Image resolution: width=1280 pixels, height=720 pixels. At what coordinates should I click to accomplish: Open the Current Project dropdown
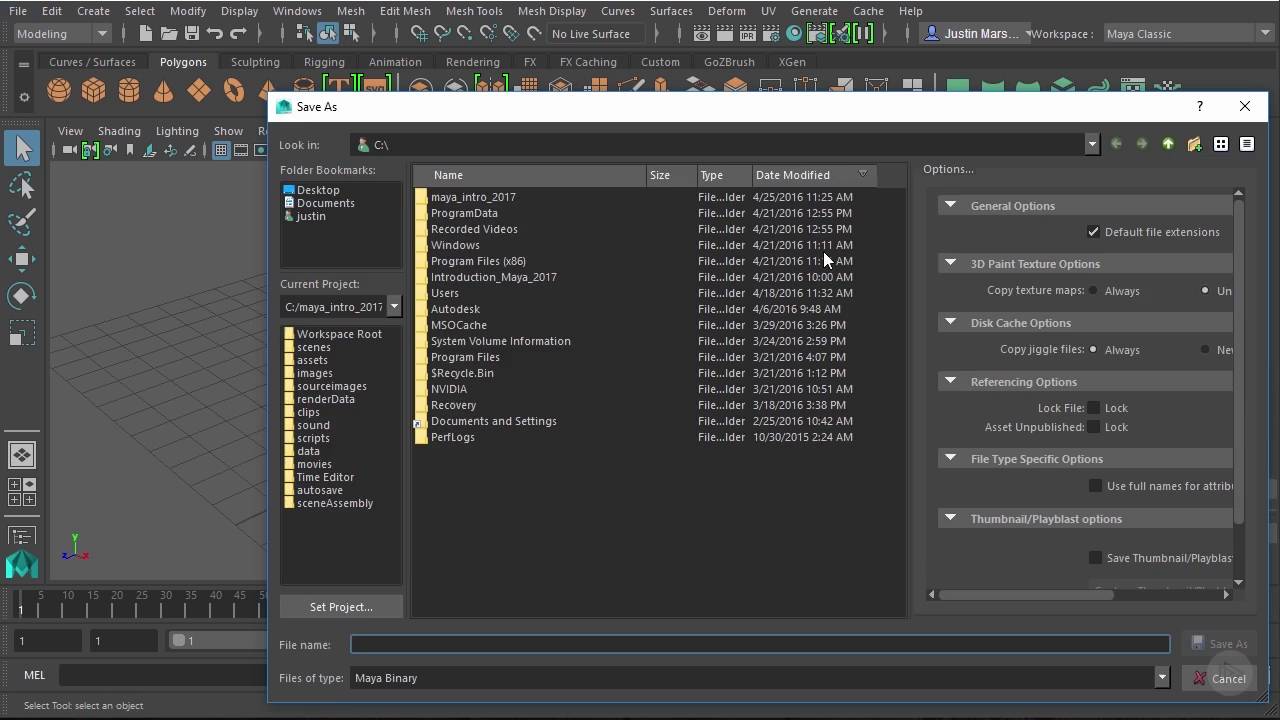tap(394, 307)
